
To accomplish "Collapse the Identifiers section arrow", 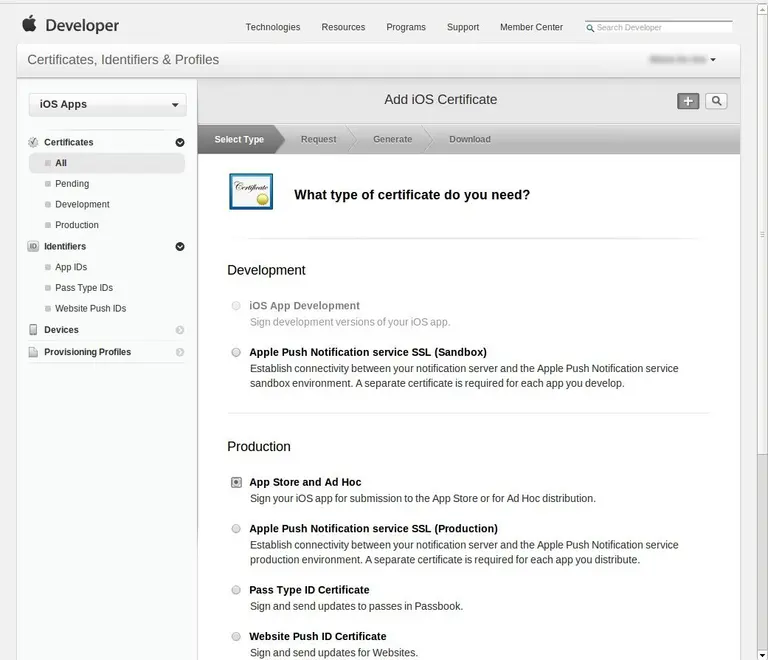I will [x=180, y=246].
